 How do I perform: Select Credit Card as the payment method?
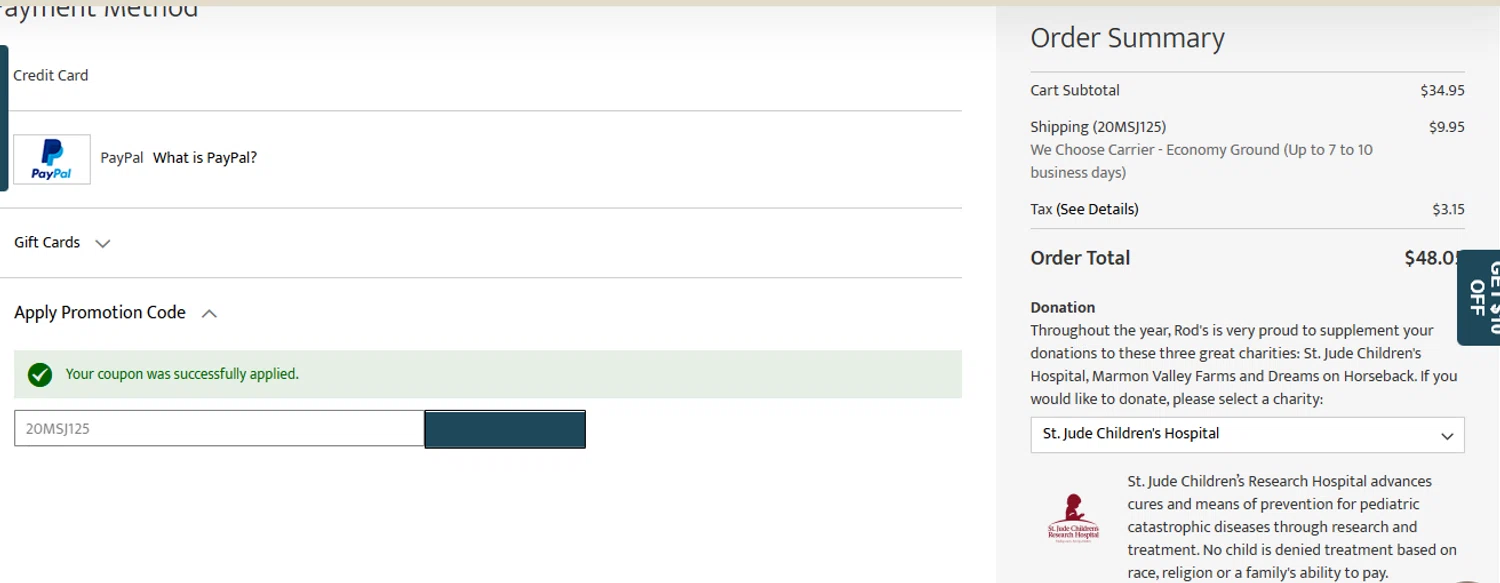pos(51,75)
